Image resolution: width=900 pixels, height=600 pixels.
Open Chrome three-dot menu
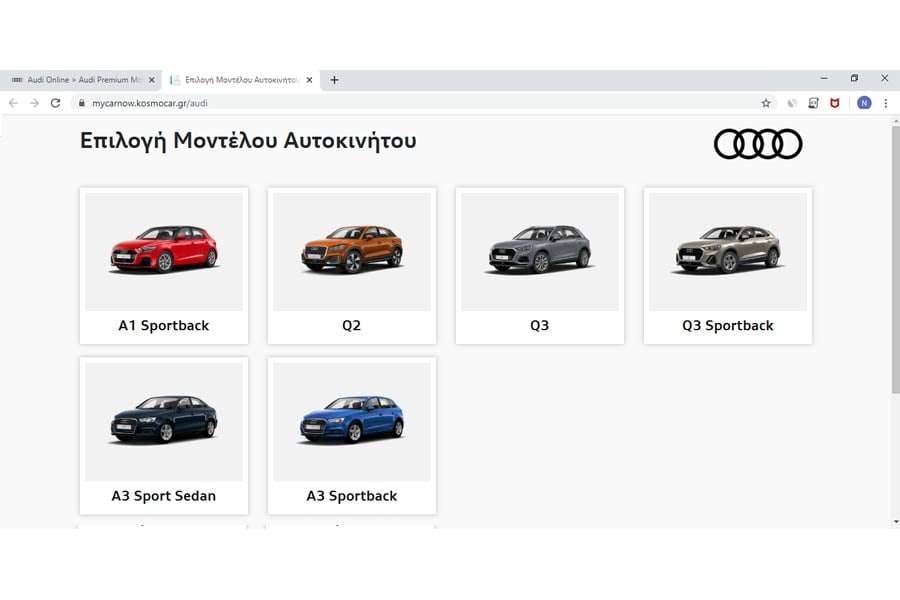[885, 103]
